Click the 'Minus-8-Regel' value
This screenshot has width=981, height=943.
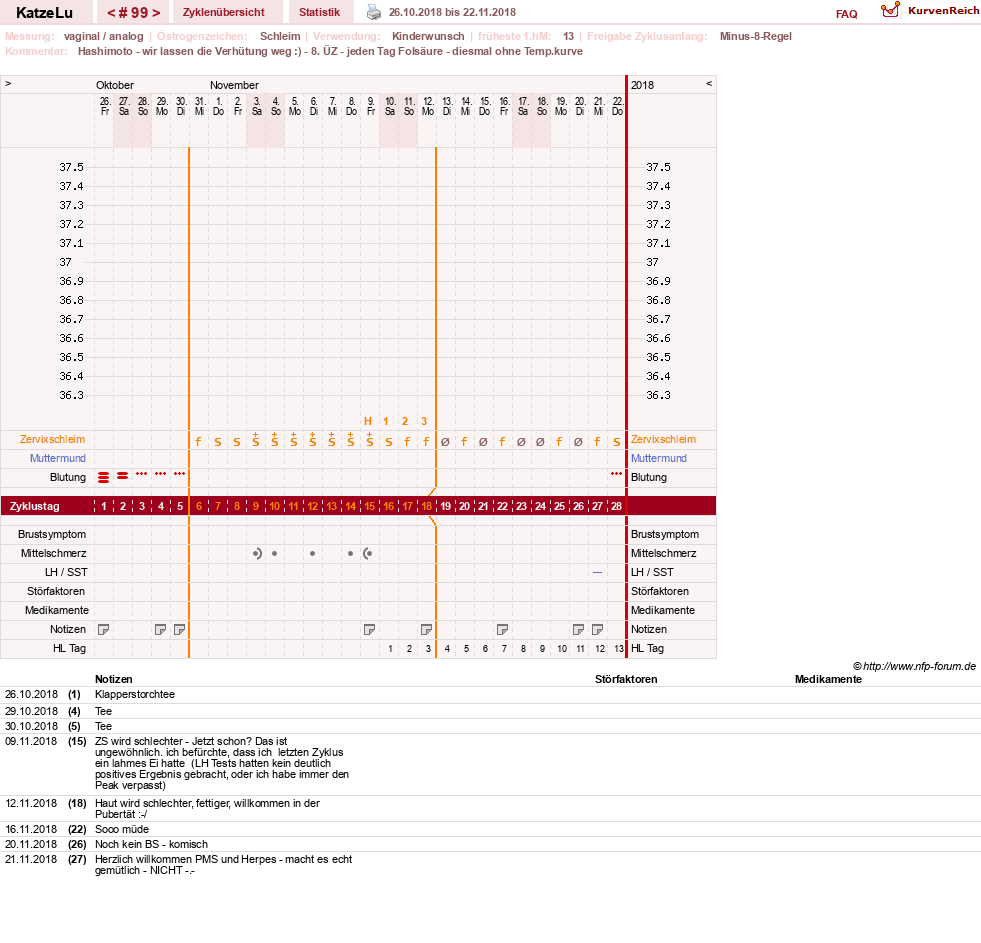755,36
